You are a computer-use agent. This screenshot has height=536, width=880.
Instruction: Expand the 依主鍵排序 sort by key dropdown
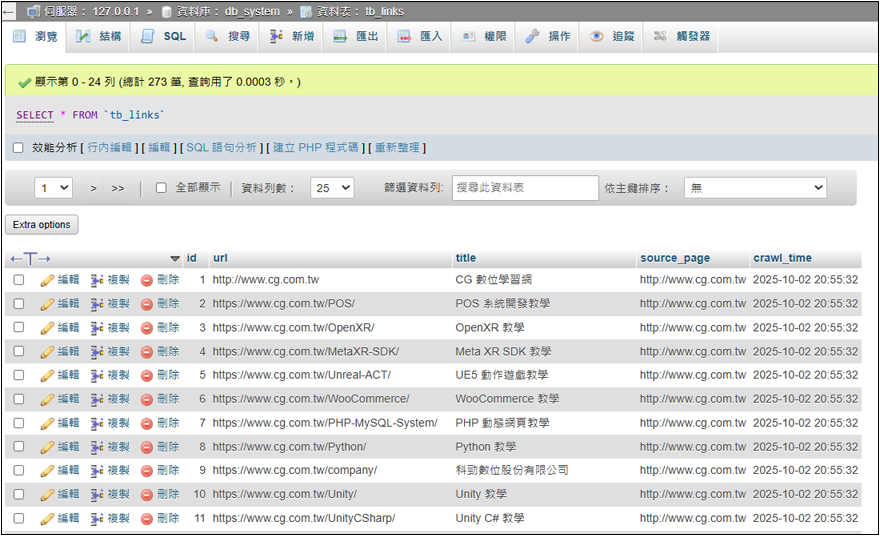click(x=755, y=188)
